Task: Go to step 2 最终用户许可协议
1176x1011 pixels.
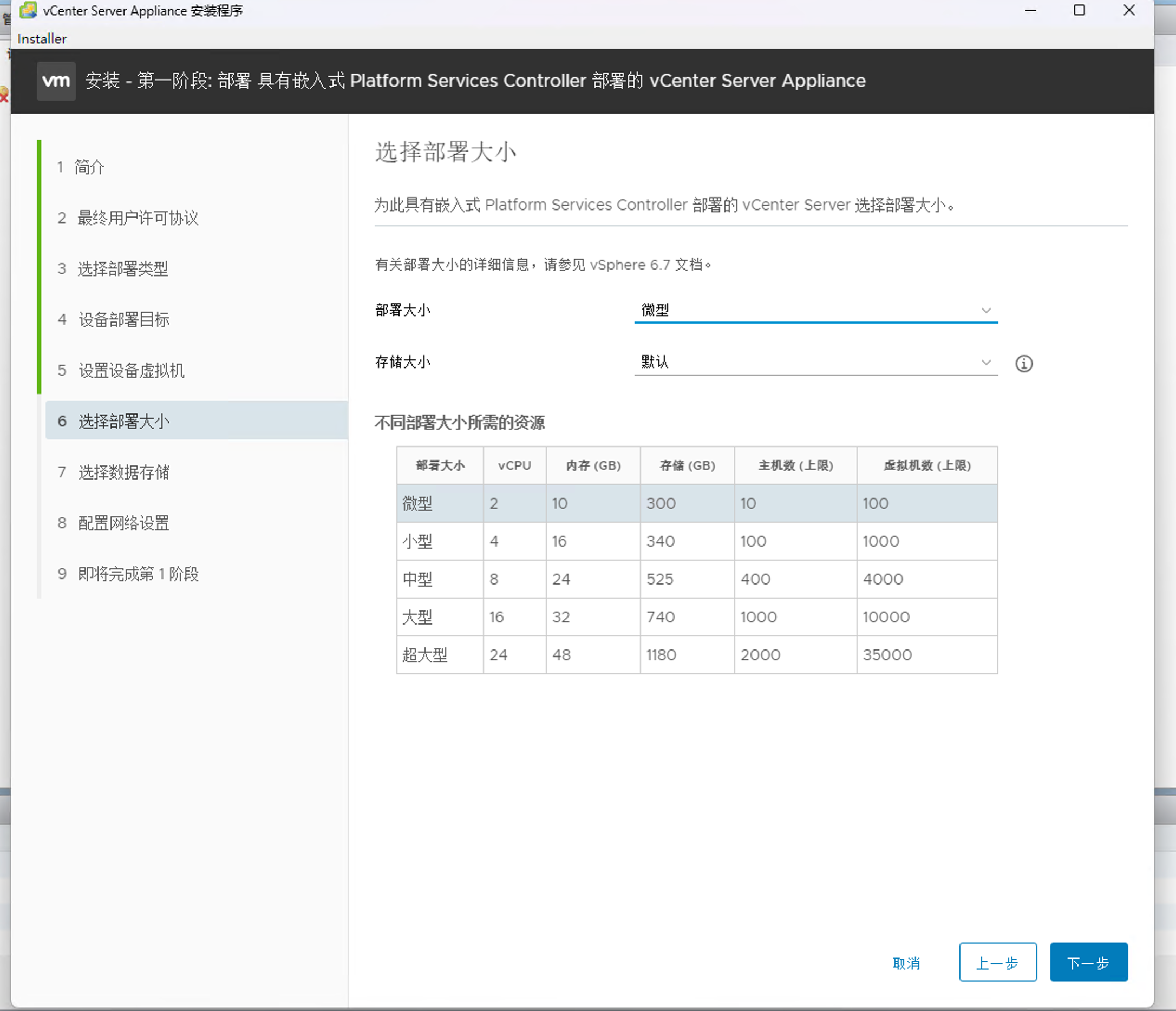Action: pos(128,218)
